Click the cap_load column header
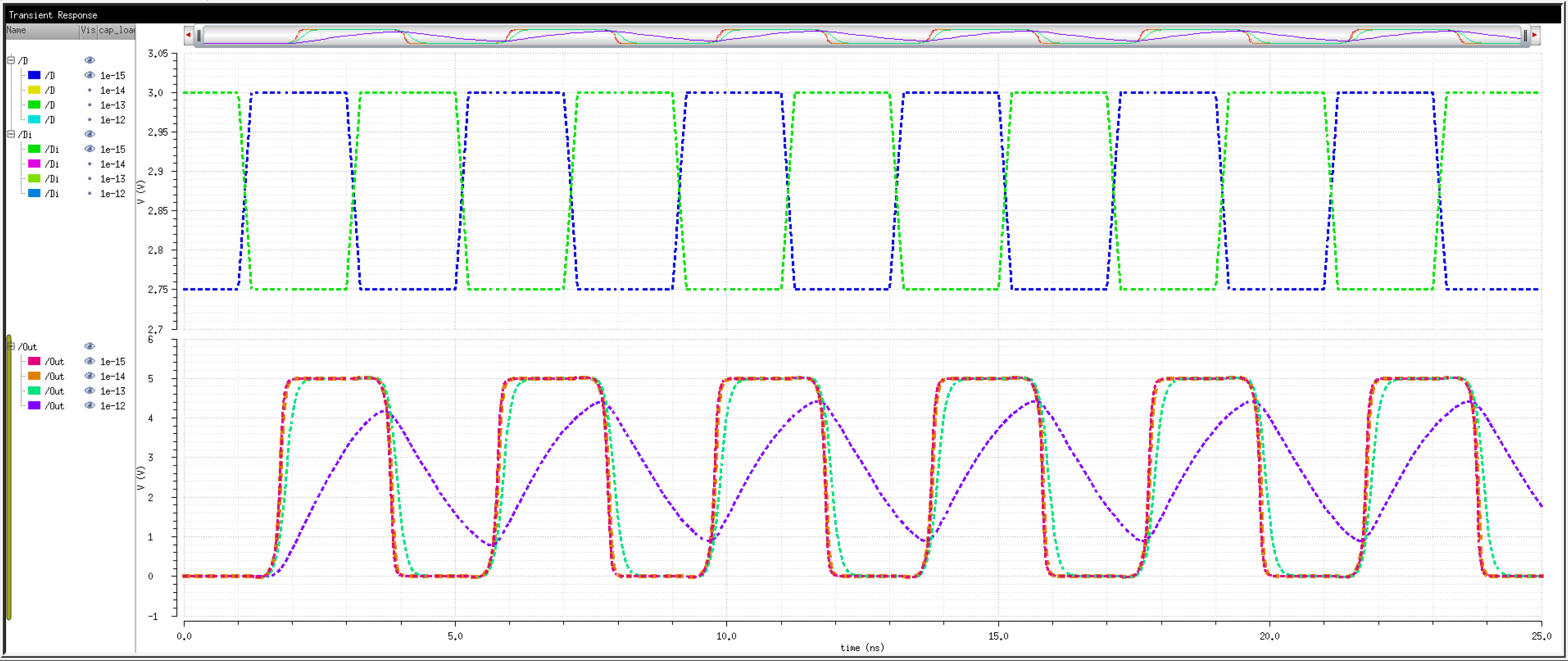The height and width of the screenshot is (661, 1568). pyautogui.click(x=116, y=30)
